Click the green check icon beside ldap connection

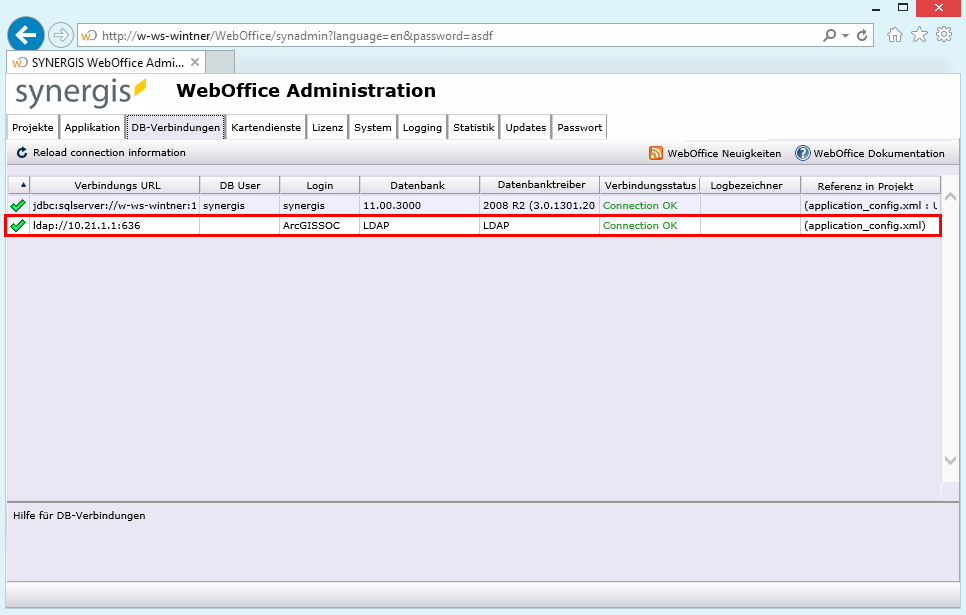[x=17, y=225]
